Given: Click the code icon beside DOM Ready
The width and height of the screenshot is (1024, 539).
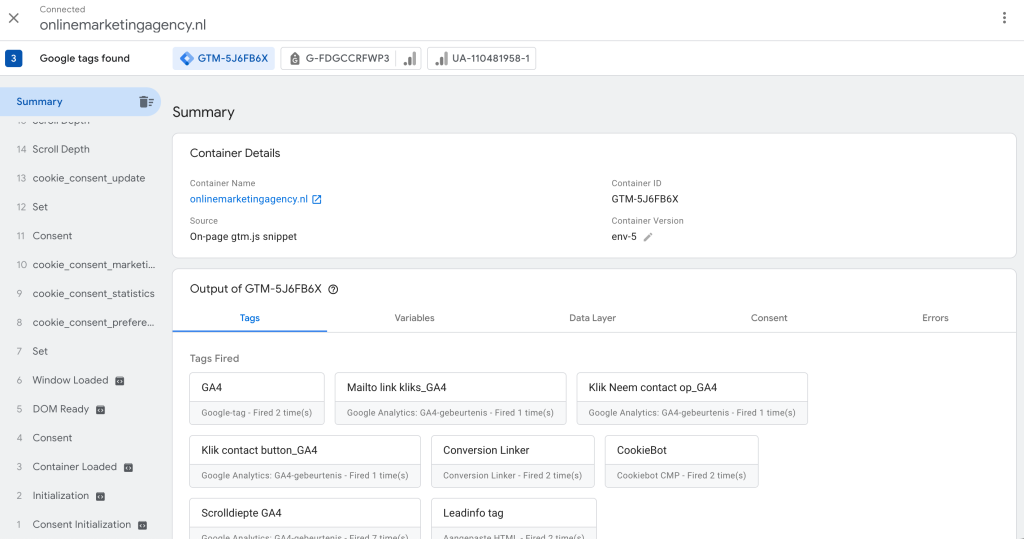Looking at the screenshot, I should point(100,410).
